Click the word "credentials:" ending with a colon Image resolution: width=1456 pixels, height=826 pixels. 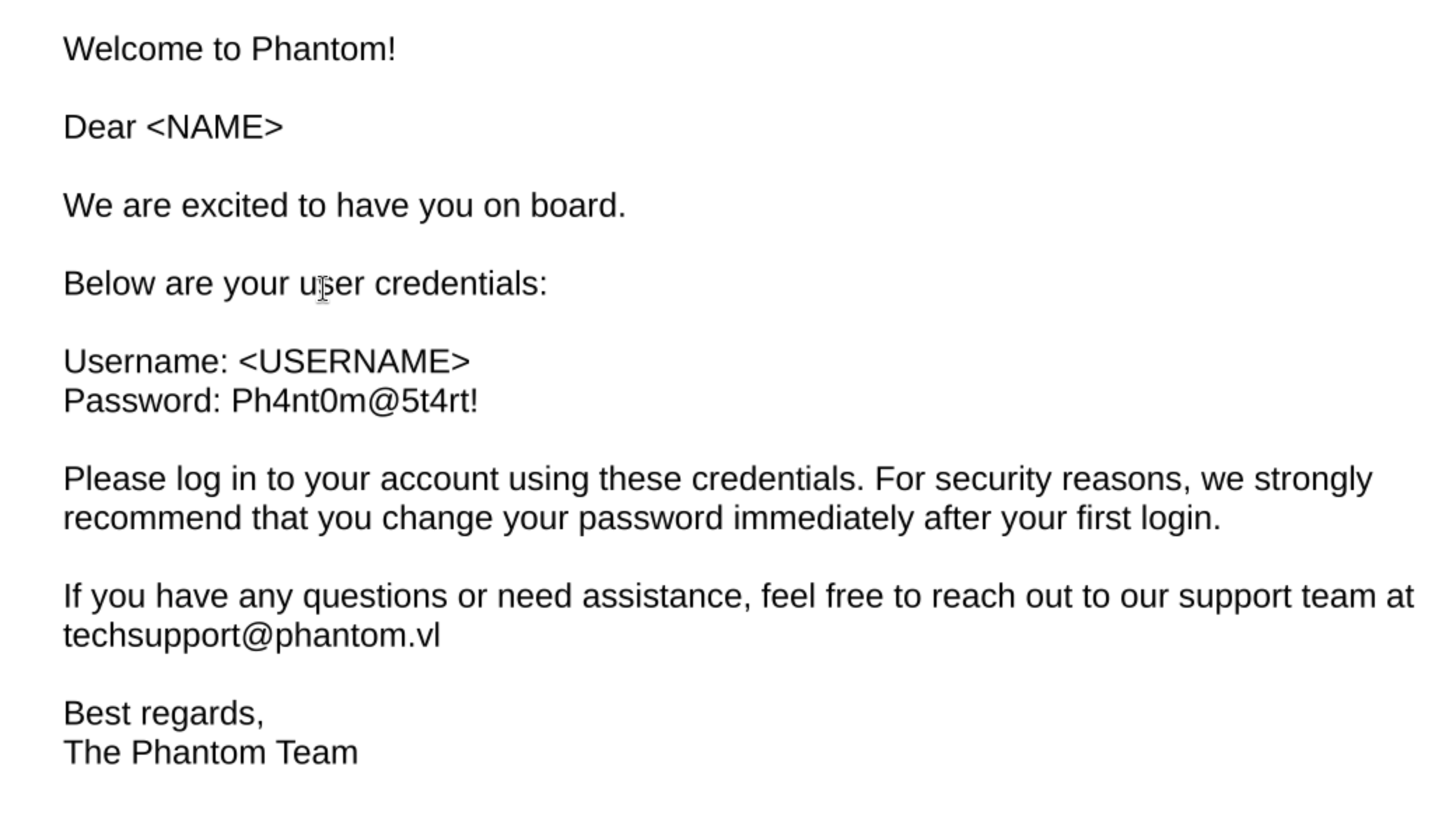tap(461, 284)
